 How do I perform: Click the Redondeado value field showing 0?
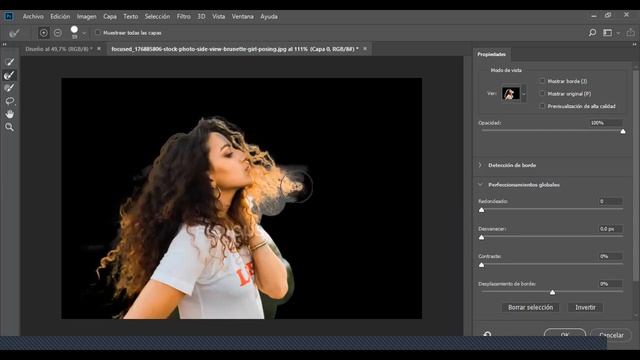click(x=611, y=201)
